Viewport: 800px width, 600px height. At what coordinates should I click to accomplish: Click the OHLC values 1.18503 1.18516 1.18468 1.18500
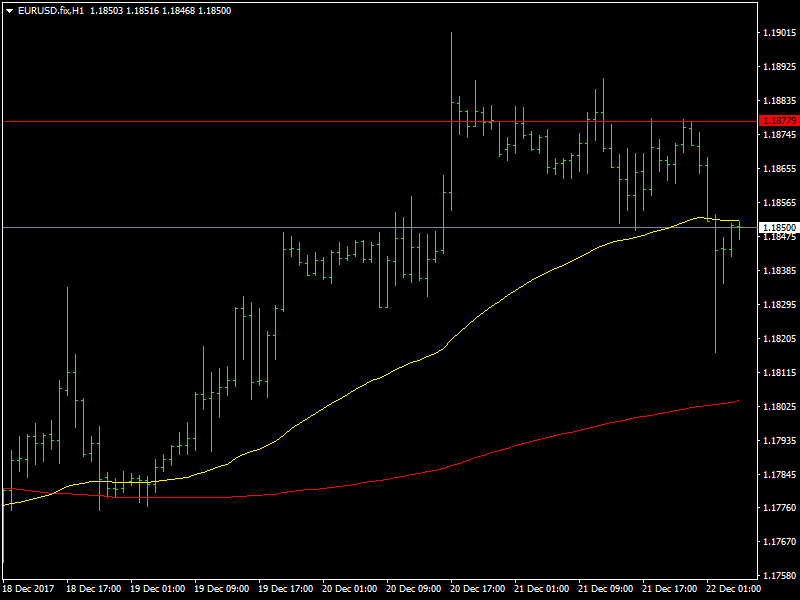click(x=161, y=11)
